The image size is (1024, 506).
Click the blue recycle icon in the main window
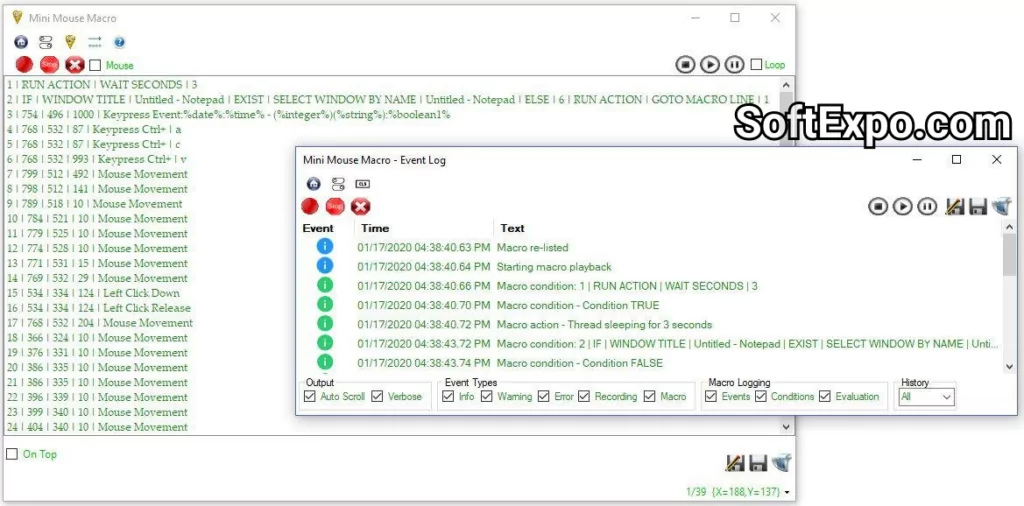pyautogui.click(x=782, y=463)
